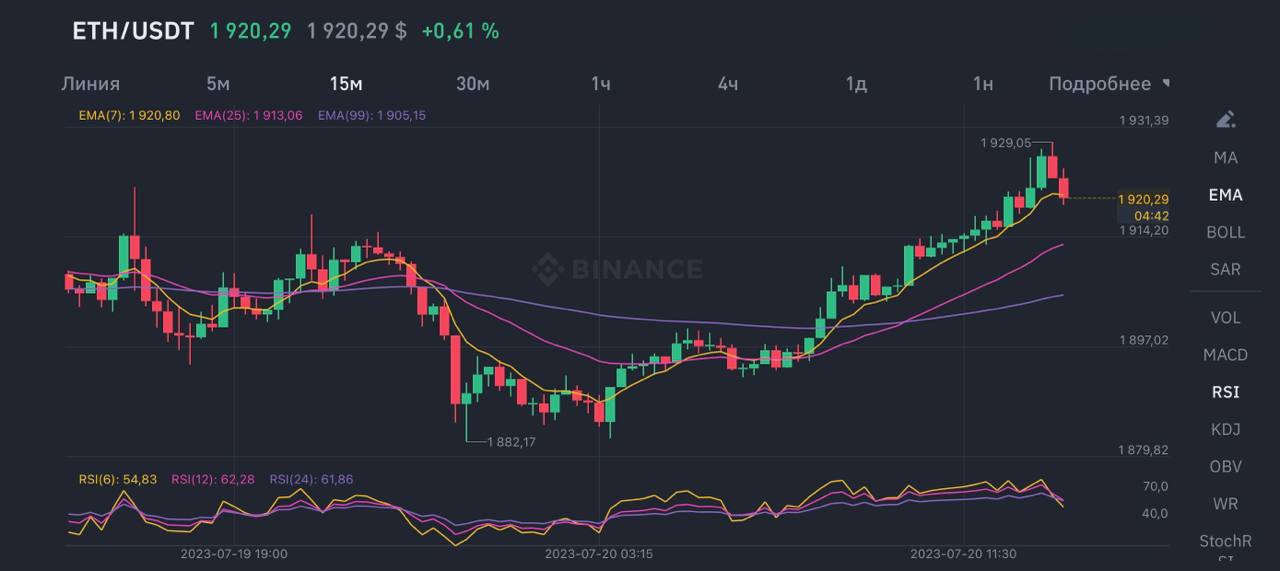Toggle the KDJ sub-indicator
The height and width of the screenshot is (571, 1280).
tap(1225, 429)
